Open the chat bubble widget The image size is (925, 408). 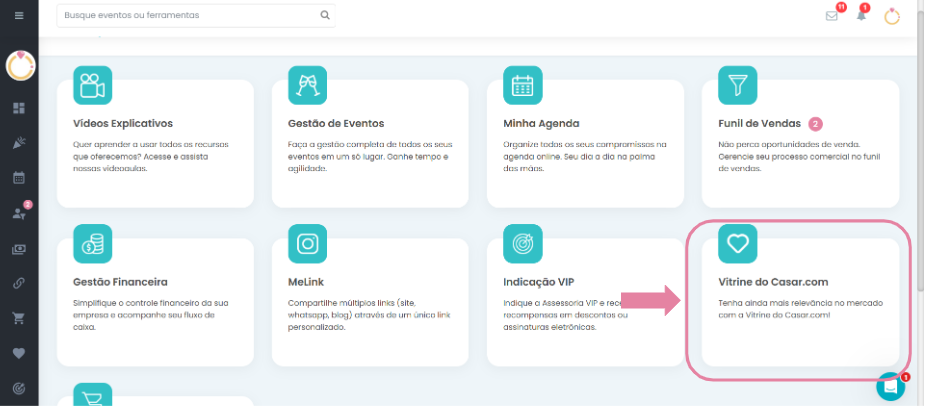pyautogui.click(x=890, y=387)
